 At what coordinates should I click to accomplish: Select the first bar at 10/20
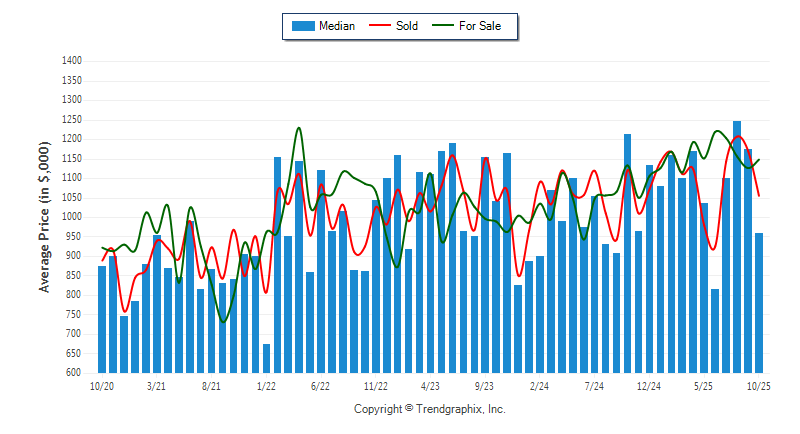coord(102,320)
